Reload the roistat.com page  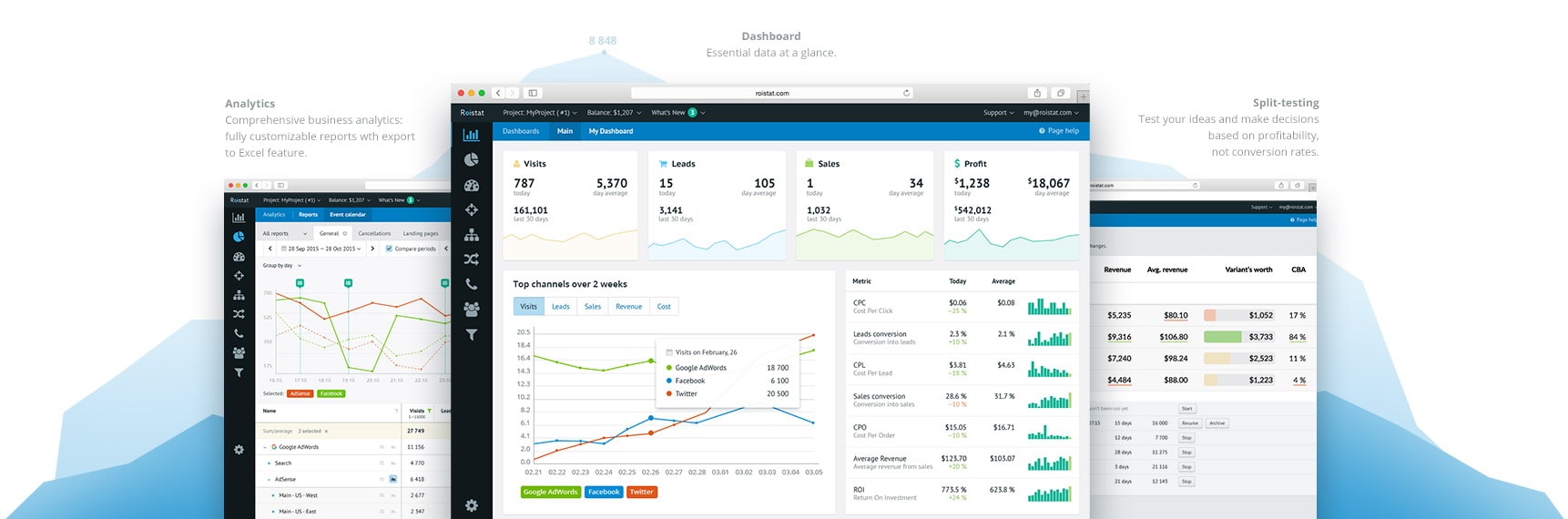[906, 93]
